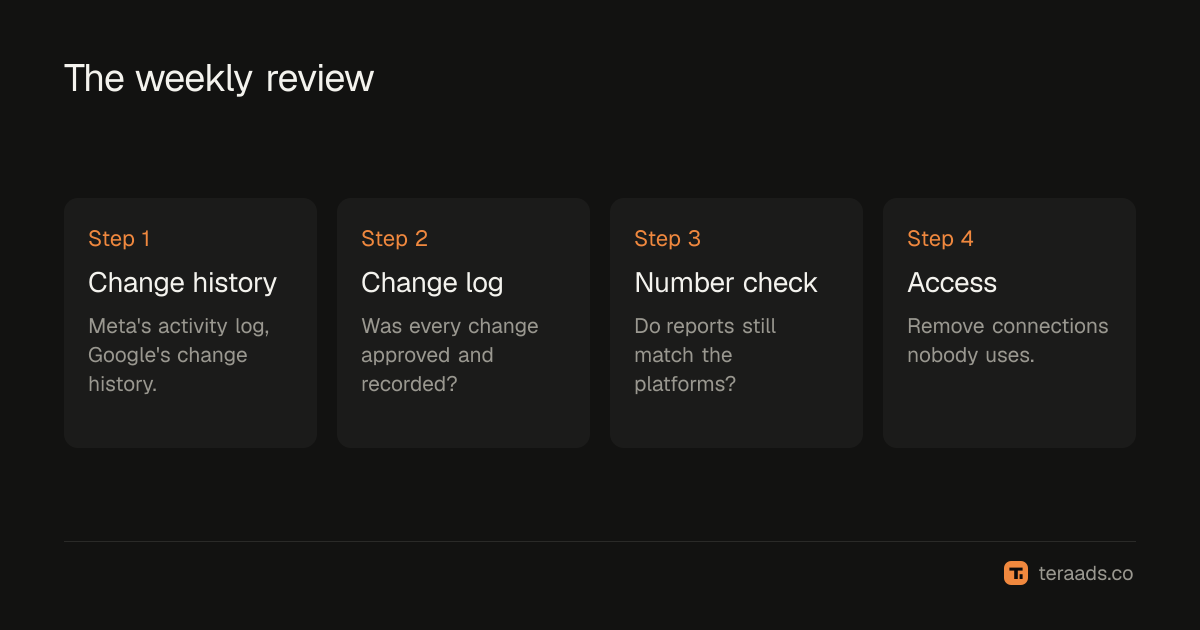This screenshot has height=630, width=1200.
Task: Click the 'Change log' card title
Action: point(432,283)
